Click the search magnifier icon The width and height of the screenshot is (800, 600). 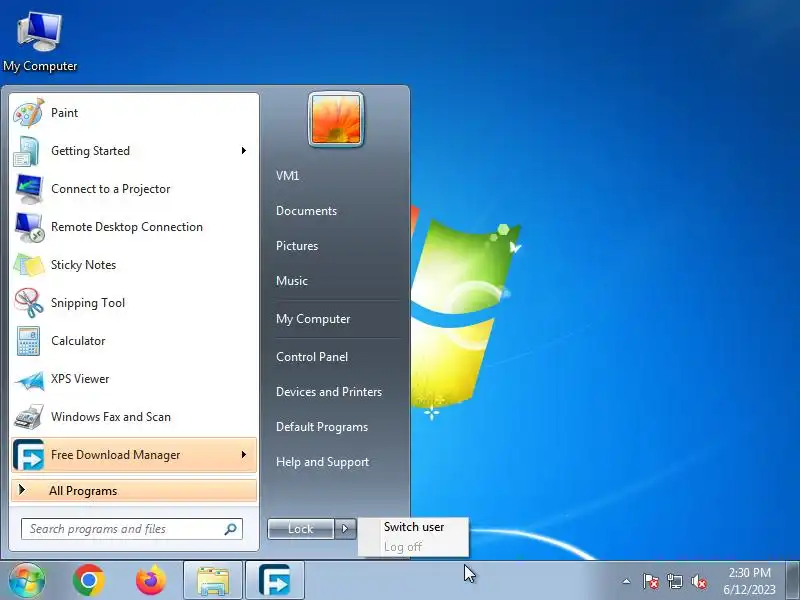click(231, 529)
